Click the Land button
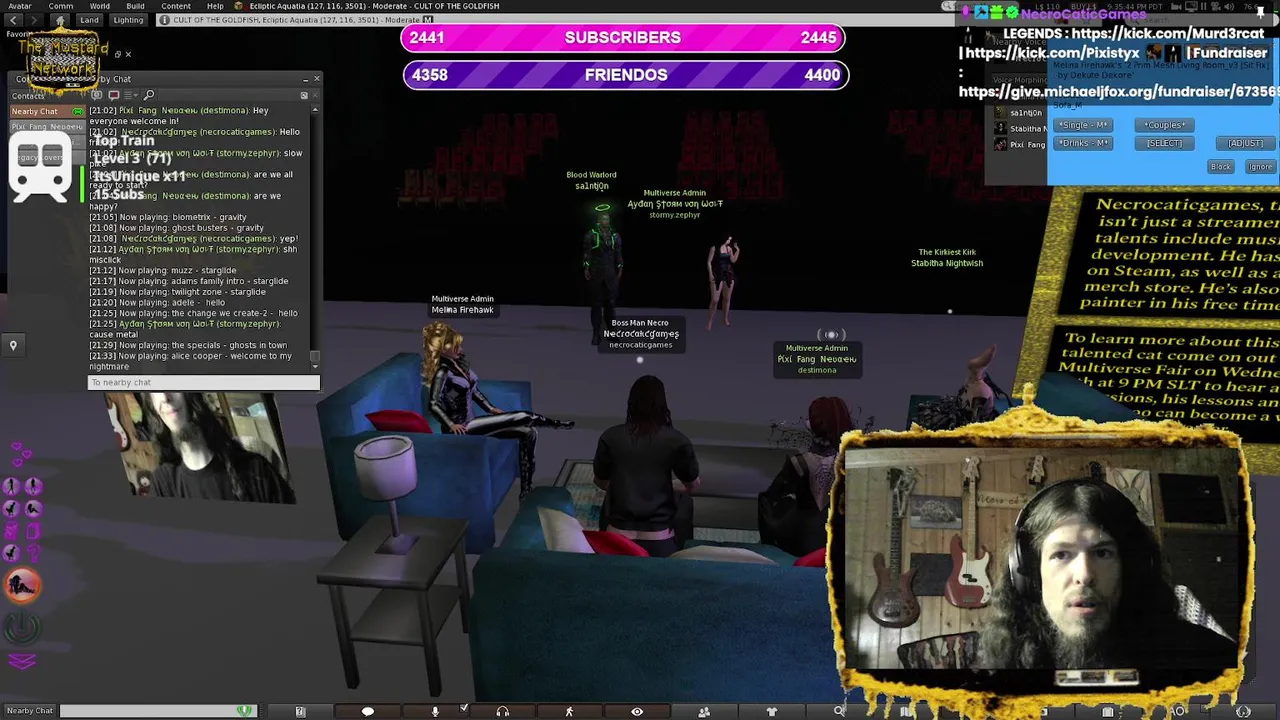This screenshot has height=720, width=1280. tap(90, 20)
